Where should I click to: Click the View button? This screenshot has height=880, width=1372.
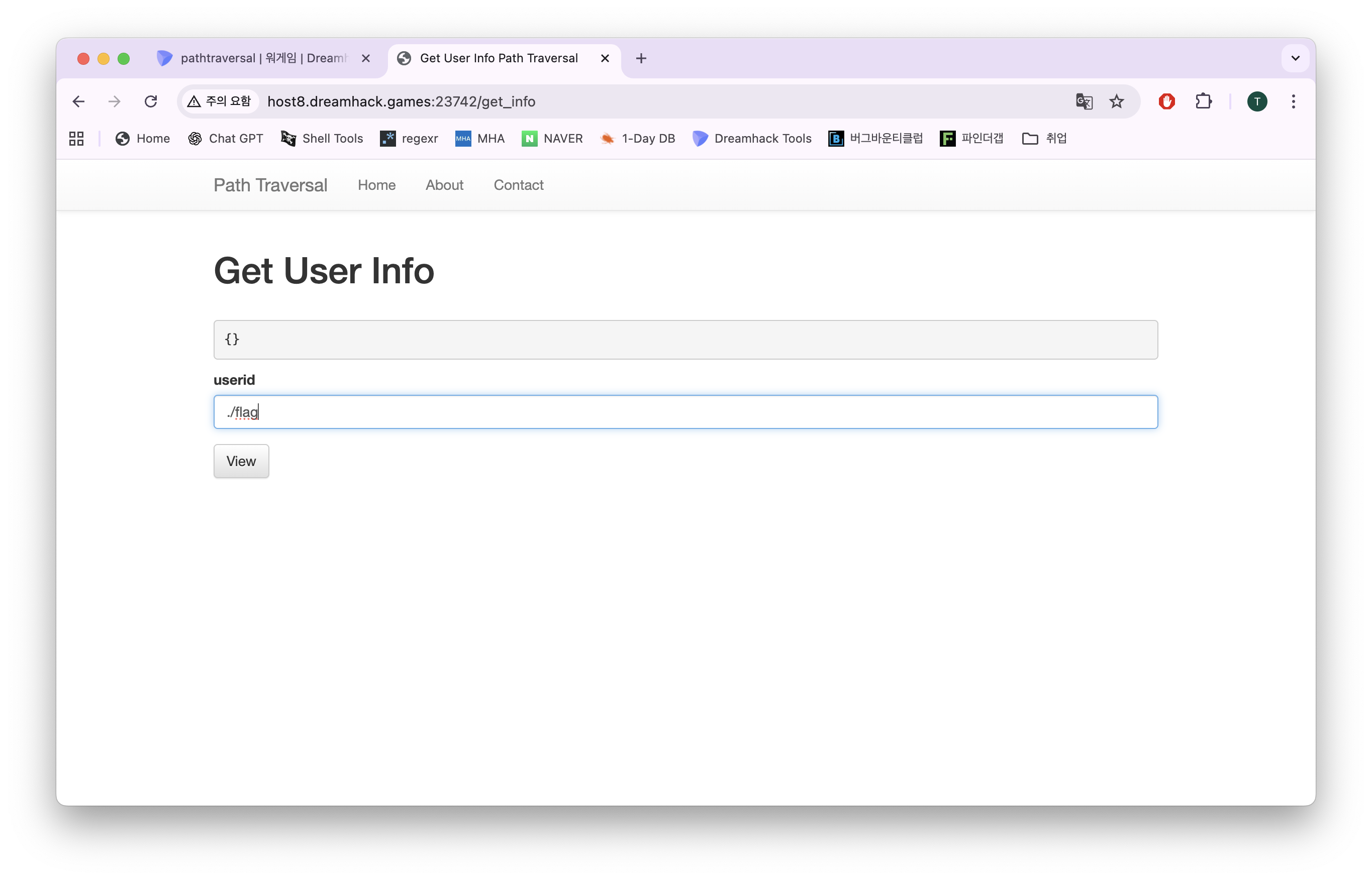coord(241,461)
